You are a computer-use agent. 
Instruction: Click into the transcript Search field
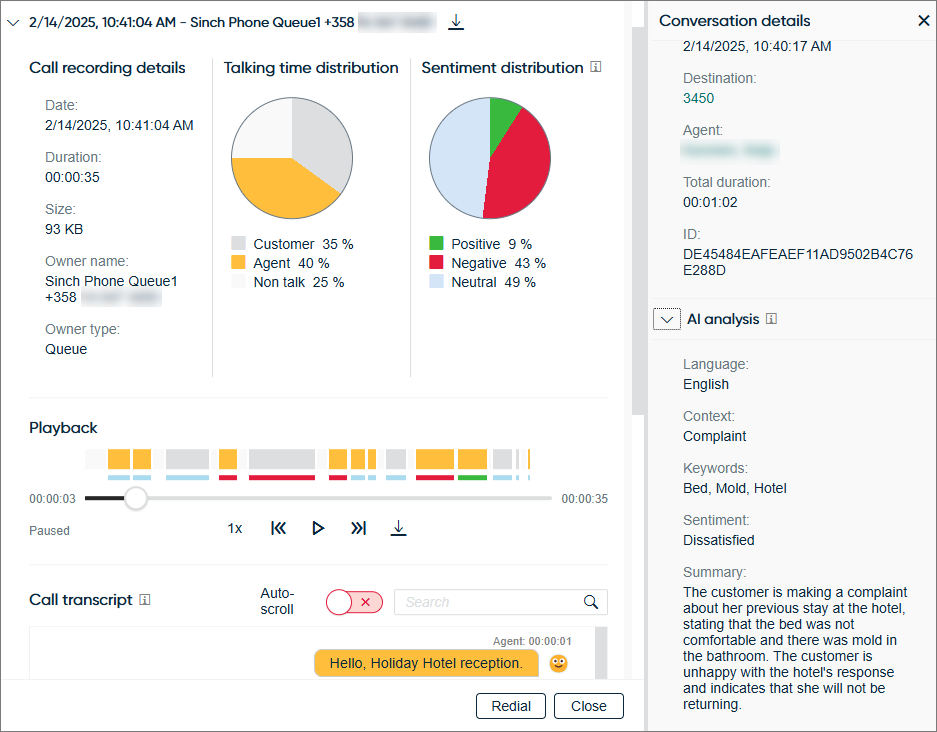click(x=487, y=602)
